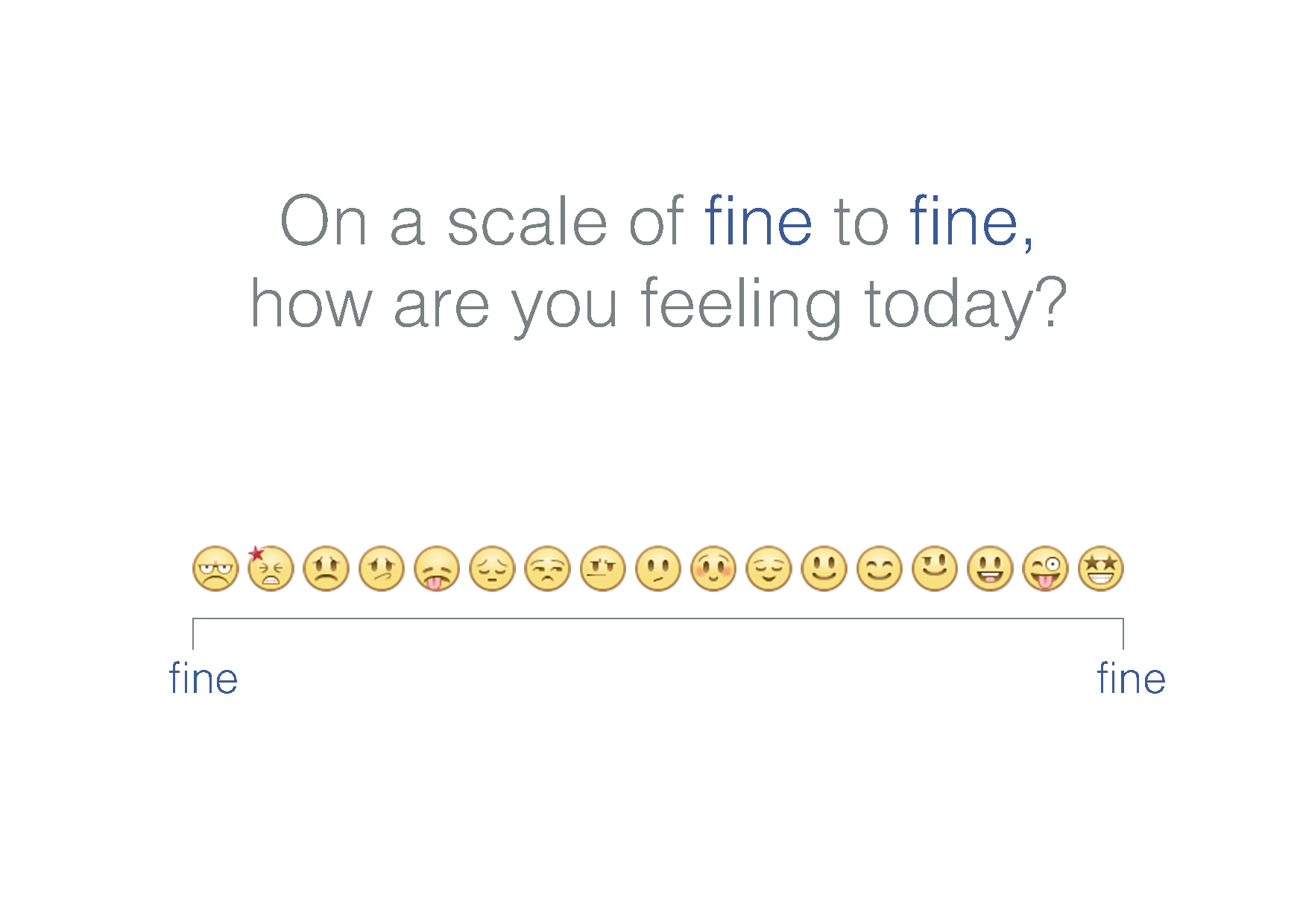
Task: Click the 'fine' label at left scale end
Action: pyautogui.click(x=204, y=679)
